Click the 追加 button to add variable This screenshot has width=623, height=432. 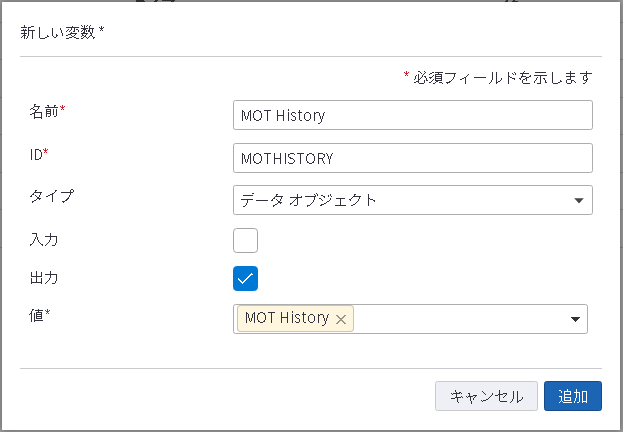(x=572, y=396)
